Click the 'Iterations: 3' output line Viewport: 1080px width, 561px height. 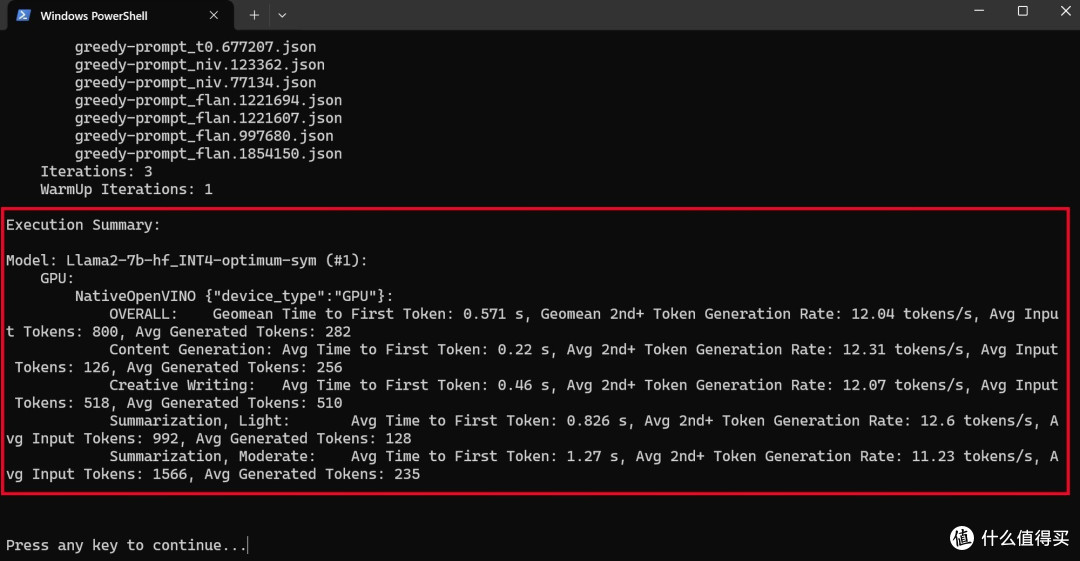[96, 172]
